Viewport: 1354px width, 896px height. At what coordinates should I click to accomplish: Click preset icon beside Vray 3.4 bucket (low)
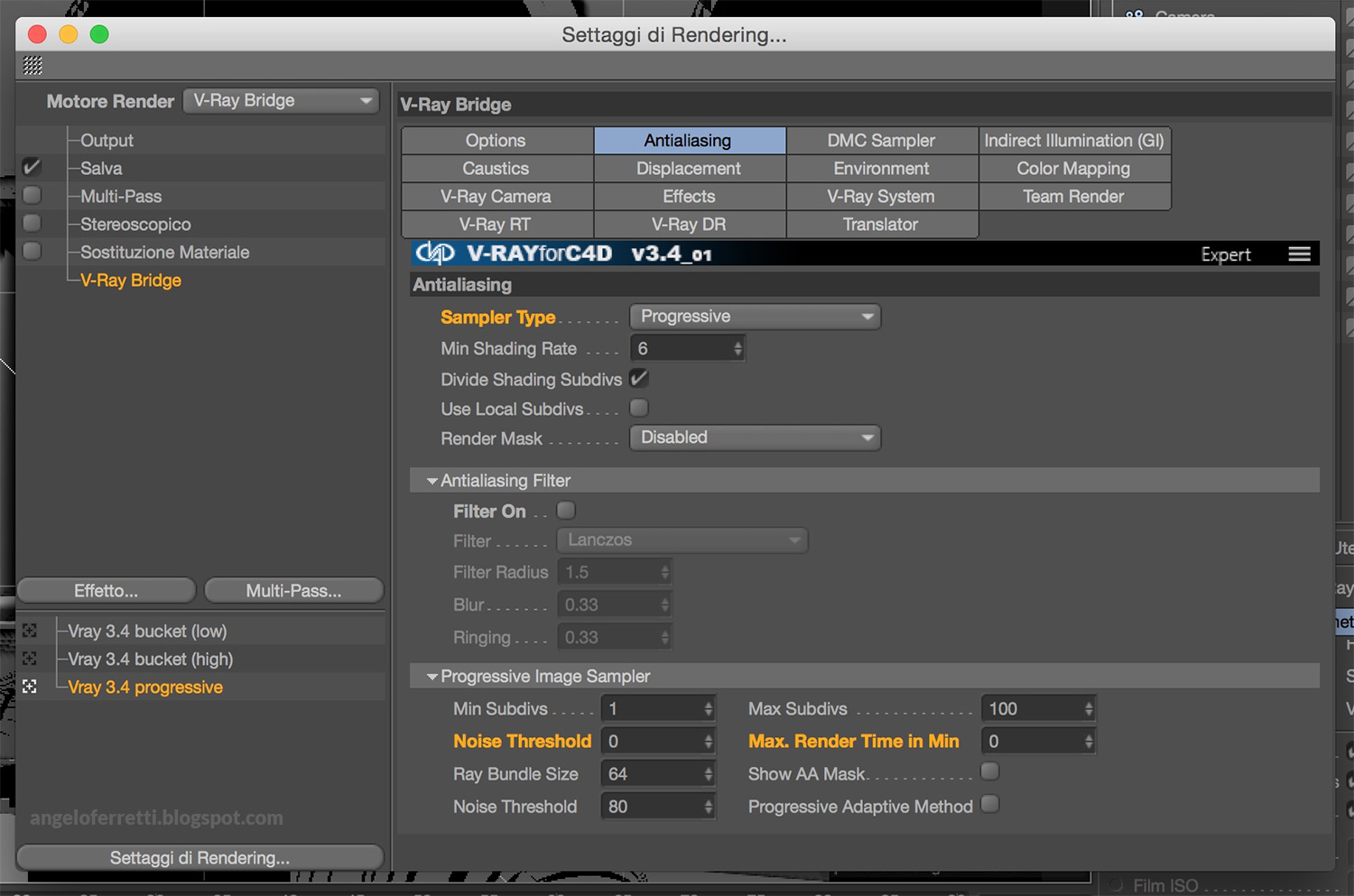point(30,631)
